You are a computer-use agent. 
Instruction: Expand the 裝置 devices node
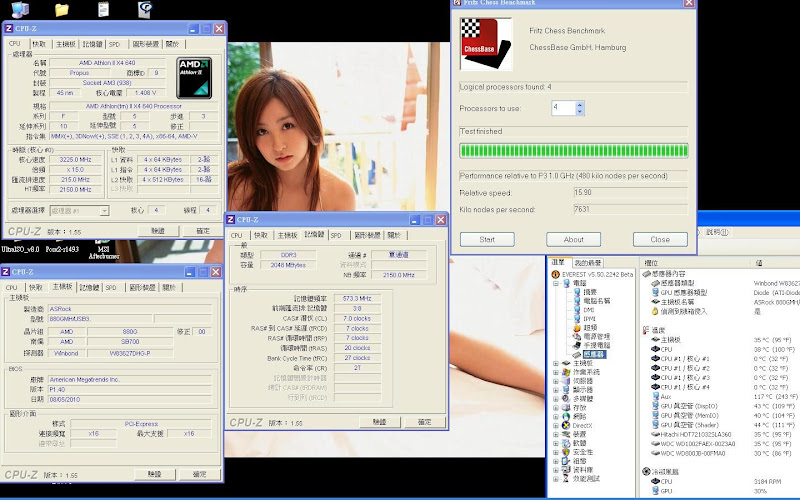coord(556,434)
